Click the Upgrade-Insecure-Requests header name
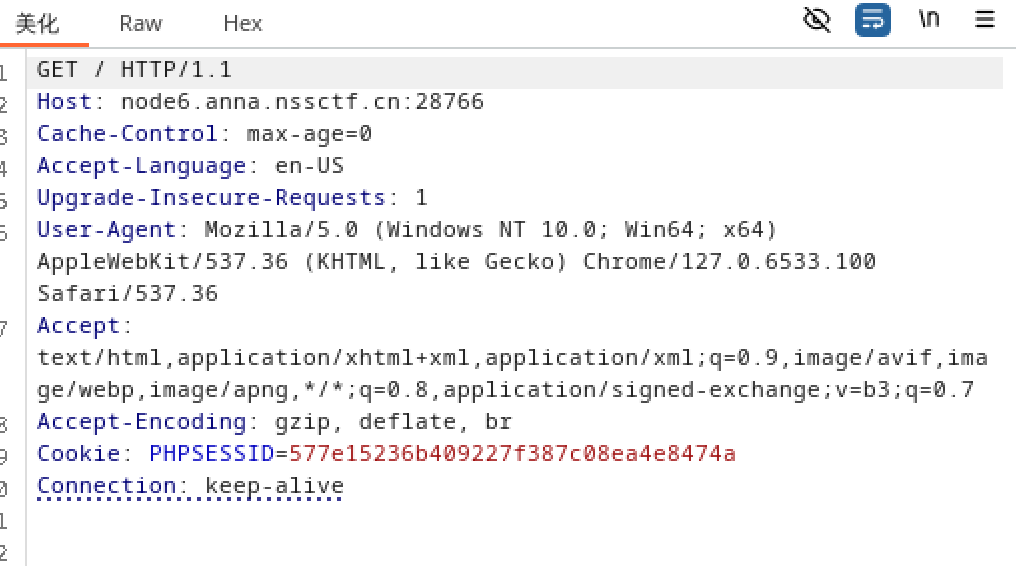The image size is (1016, 566). [x=211, y=198]
